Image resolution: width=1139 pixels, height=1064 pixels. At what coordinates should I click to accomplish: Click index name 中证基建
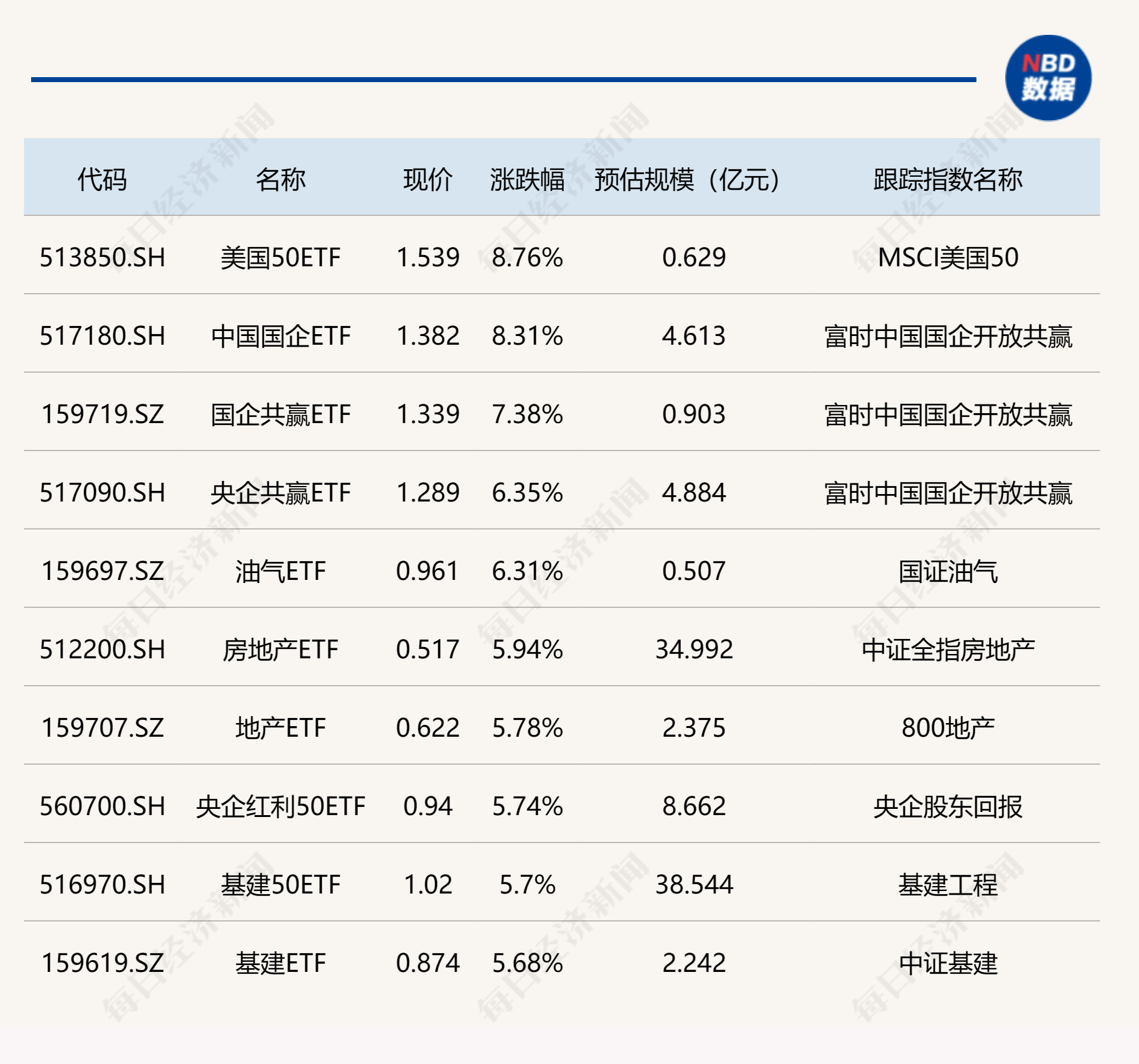pos(948,963)
